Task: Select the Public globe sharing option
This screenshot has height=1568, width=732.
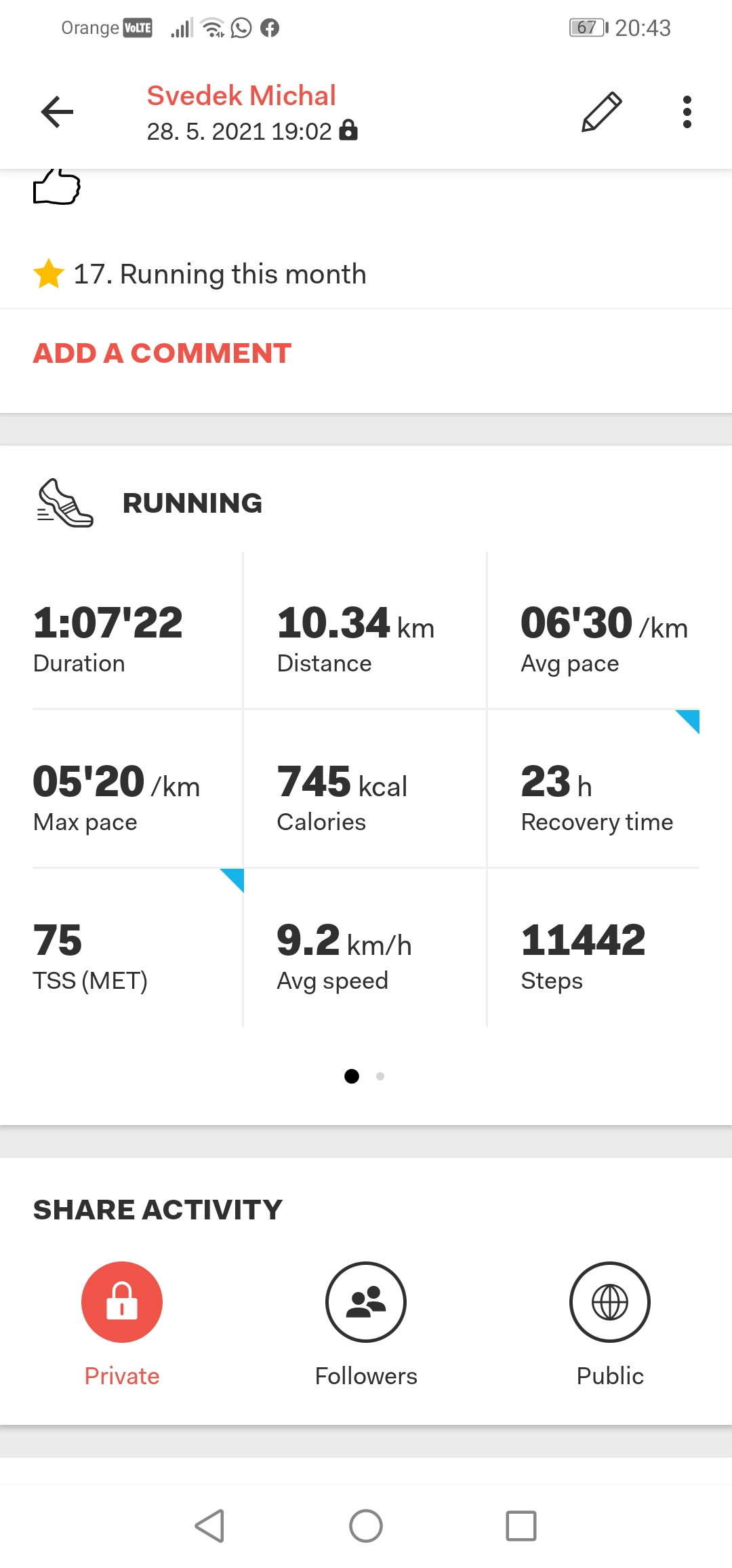Action: coord(610,1302)
